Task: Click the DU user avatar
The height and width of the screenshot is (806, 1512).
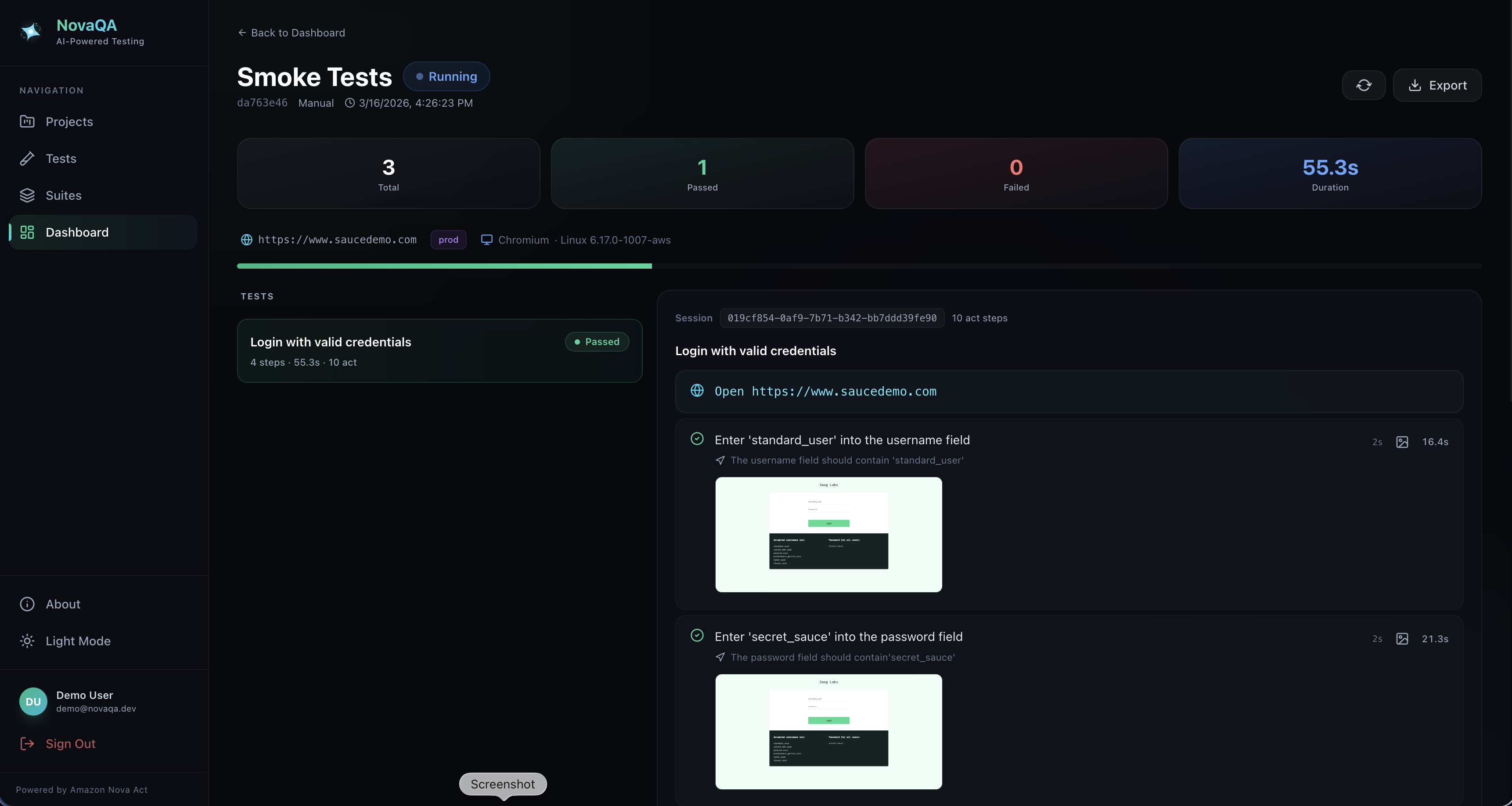Action: pyautogui.click(x=33, y=702)
